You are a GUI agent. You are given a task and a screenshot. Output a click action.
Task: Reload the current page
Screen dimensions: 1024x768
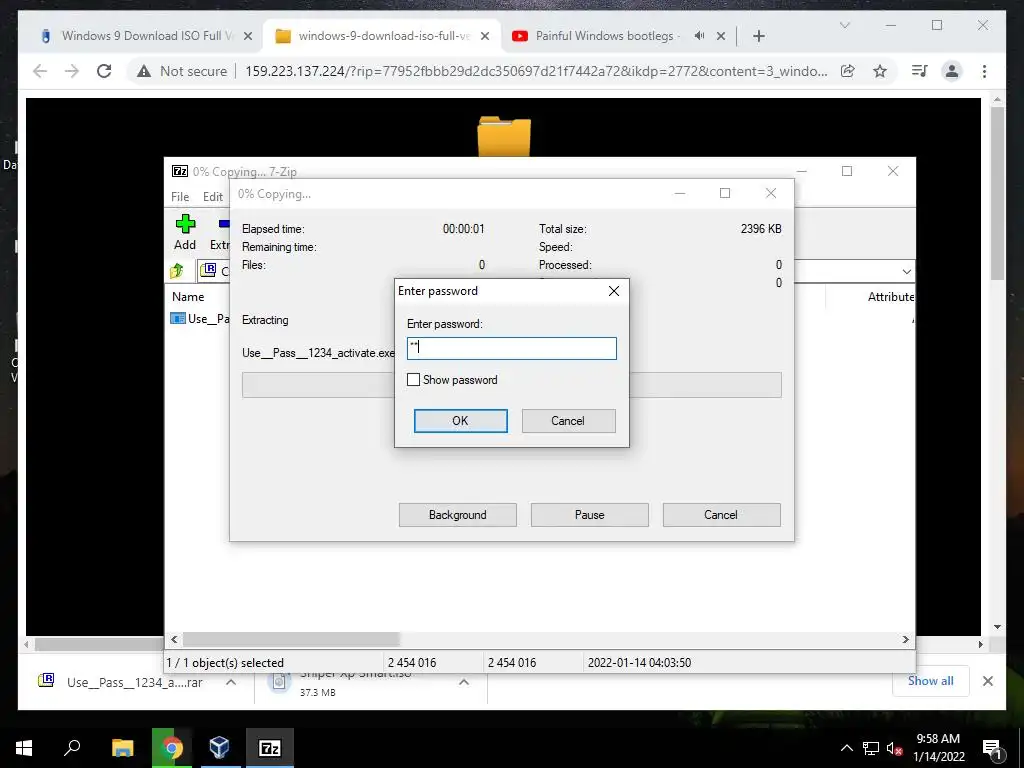[104, 71]
